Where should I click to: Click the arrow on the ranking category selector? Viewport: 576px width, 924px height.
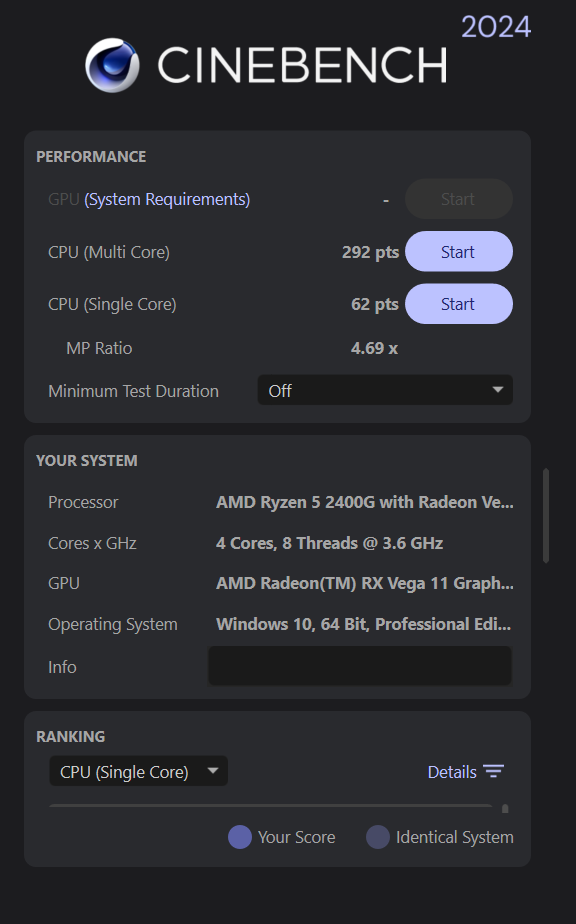point(213,771)
